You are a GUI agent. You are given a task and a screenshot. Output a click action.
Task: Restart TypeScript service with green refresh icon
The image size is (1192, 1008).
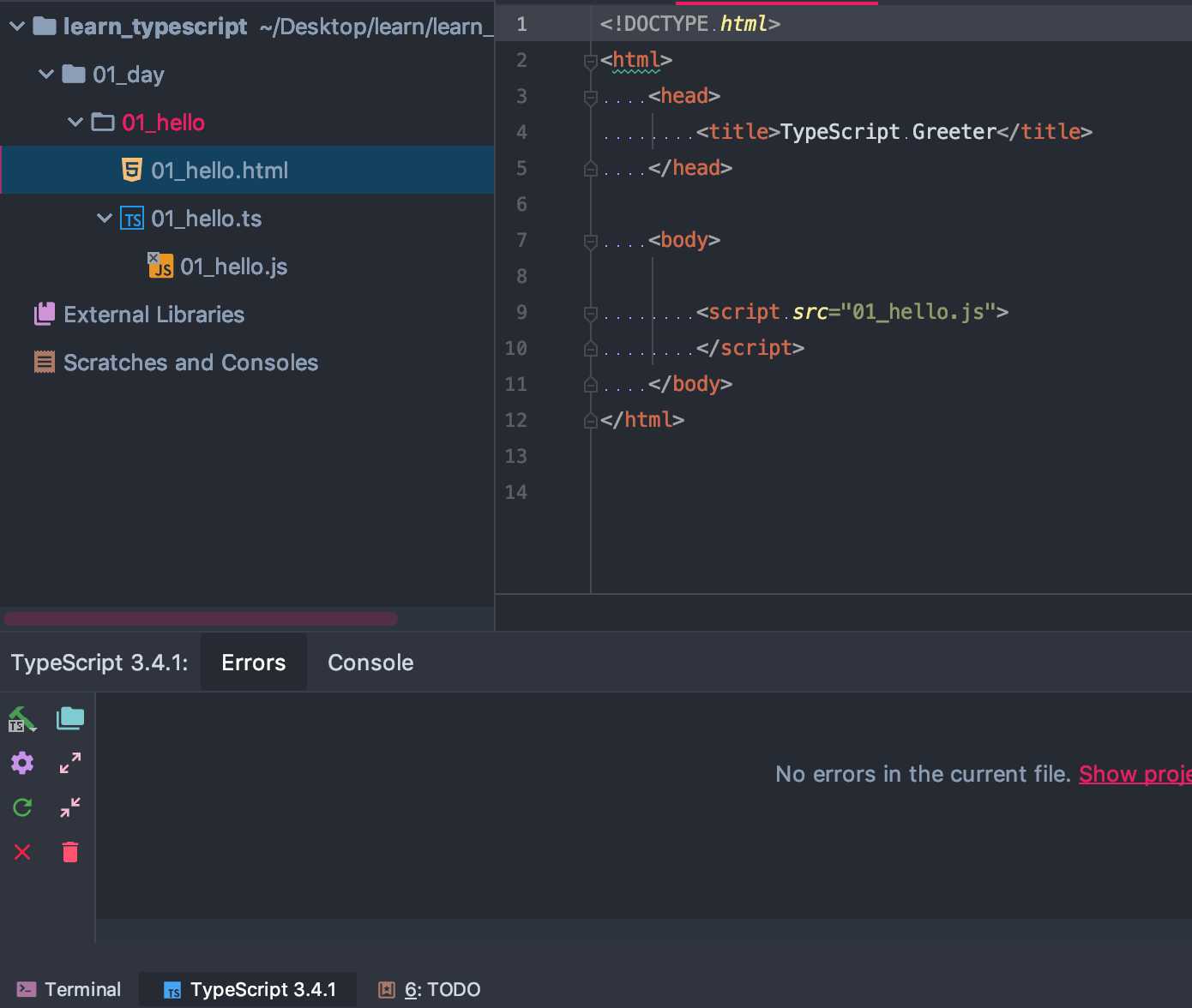point(22,807)
